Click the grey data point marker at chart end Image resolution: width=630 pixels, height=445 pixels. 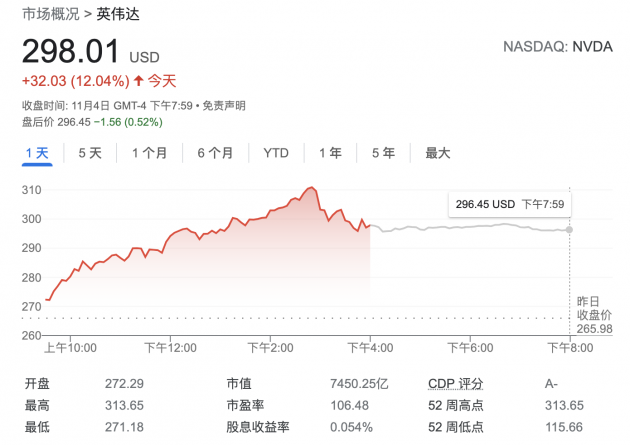pos(570,230)
